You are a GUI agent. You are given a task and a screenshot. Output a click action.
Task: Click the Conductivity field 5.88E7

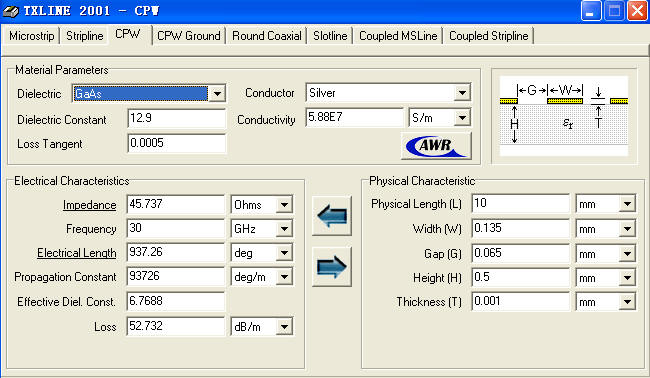[x=355, y=117]
